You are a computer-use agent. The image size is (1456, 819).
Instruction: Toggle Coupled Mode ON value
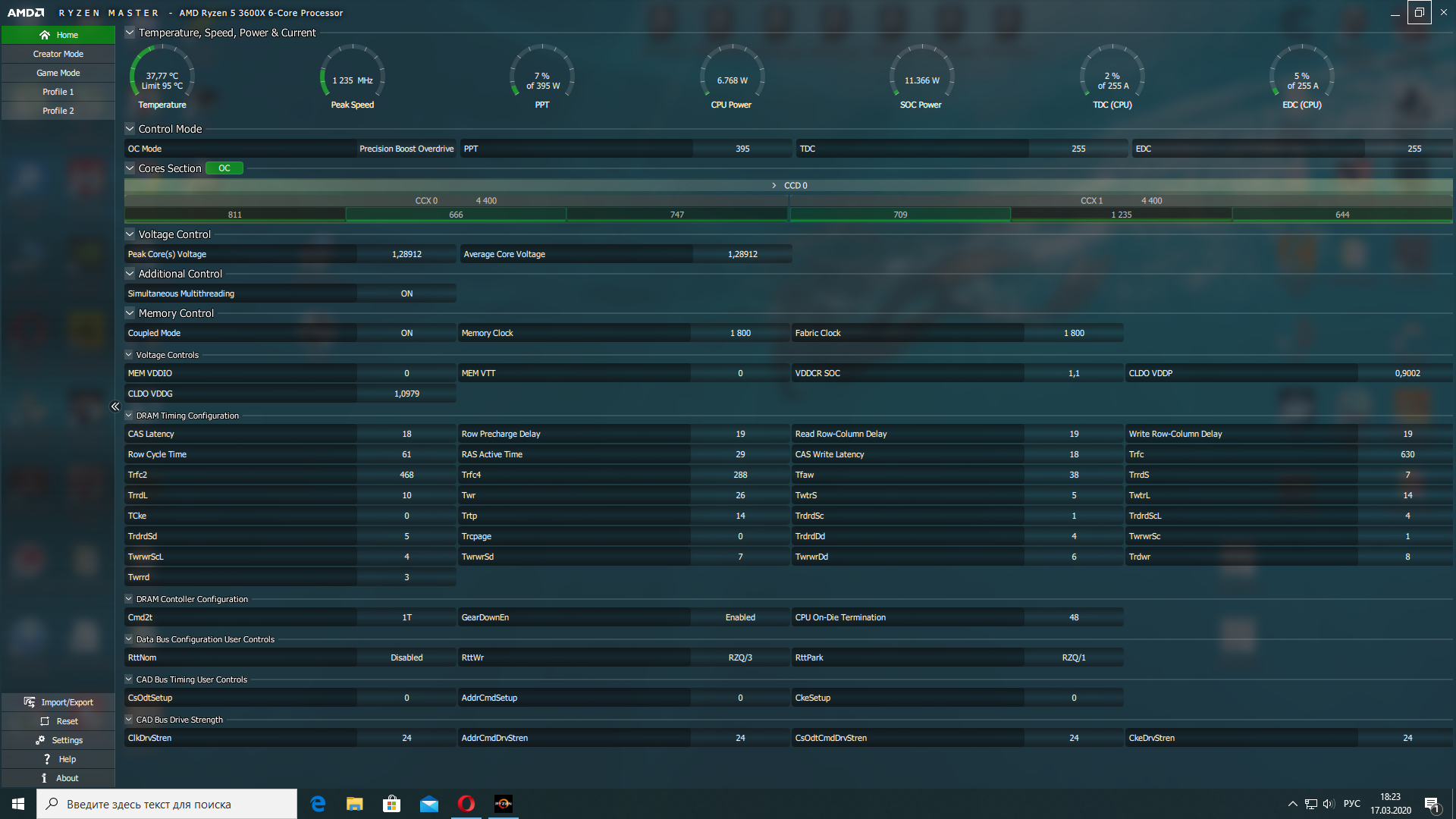pos(406,333)
